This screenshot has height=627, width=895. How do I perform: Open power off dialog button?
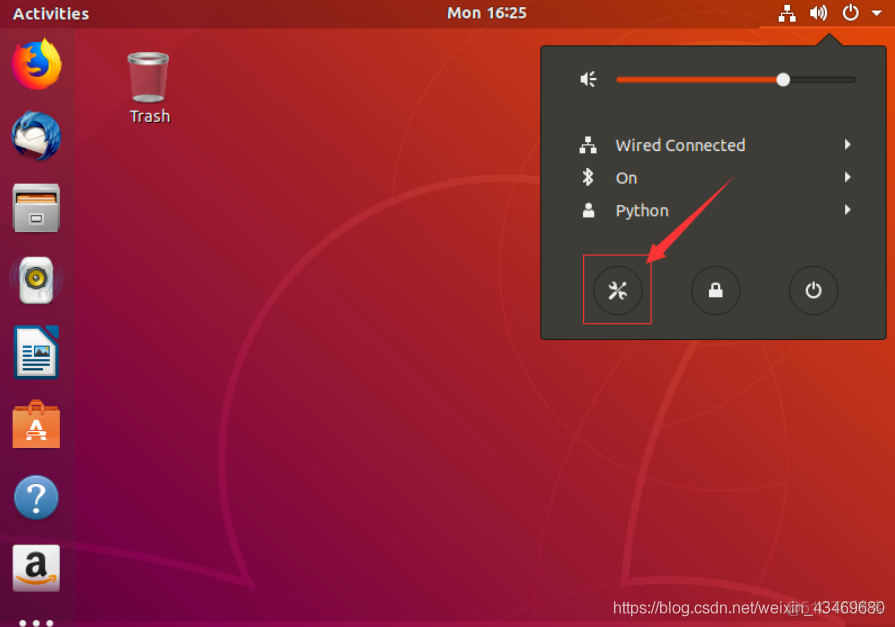point(813,291)
